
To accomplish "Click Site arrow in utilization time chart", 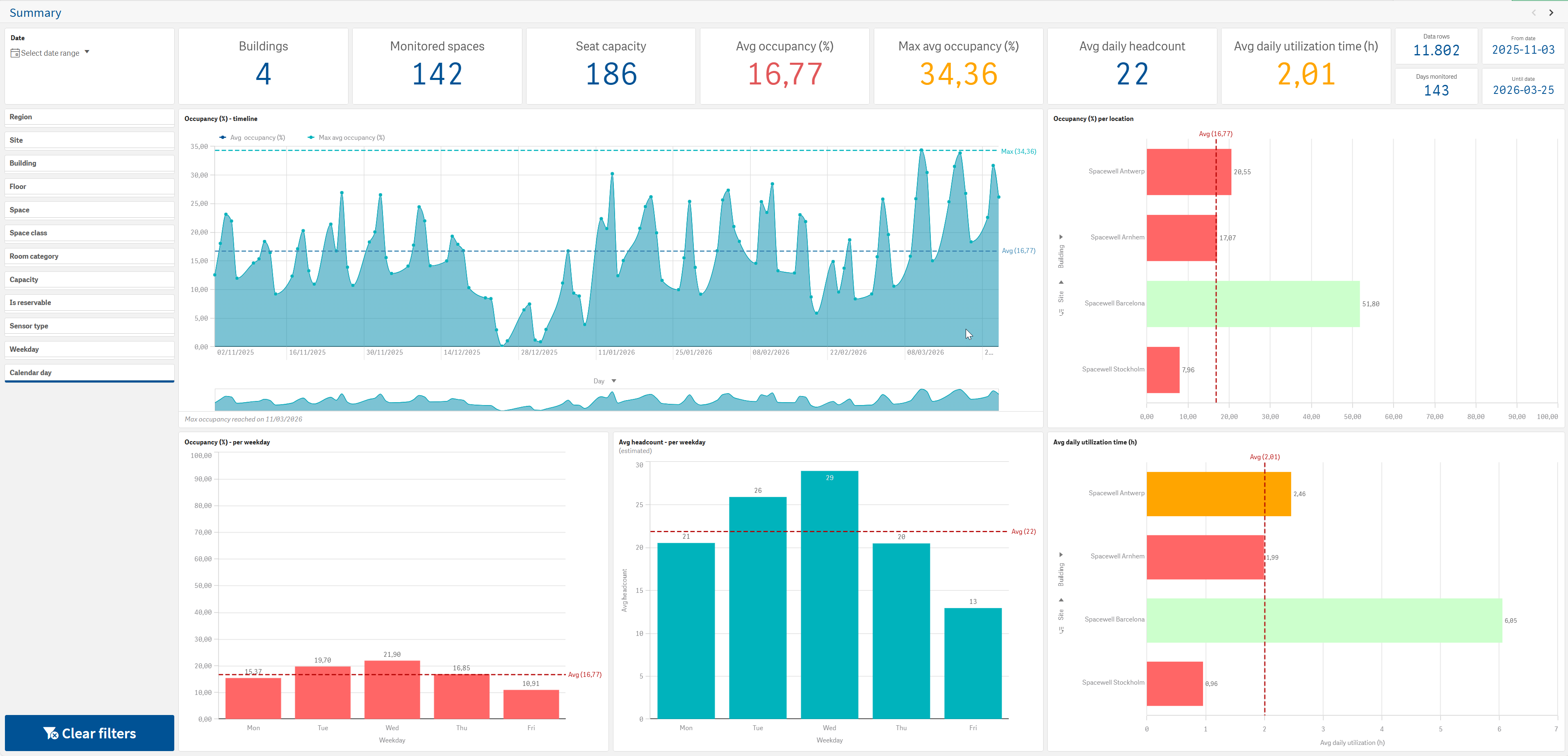I will (1061, 599).
